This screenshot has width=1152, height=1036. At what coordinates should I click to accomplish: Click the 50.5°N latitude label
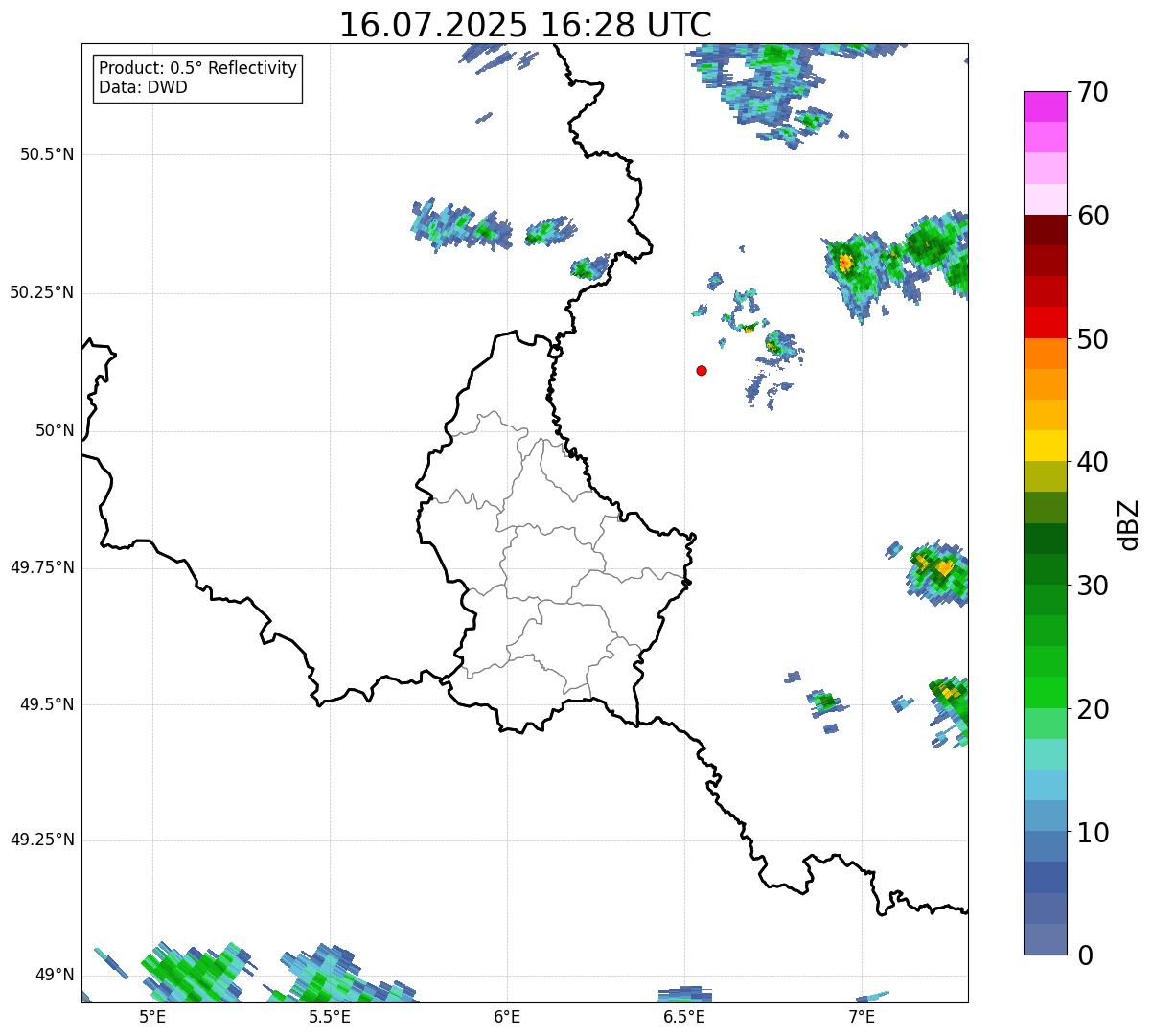(46, 154)
